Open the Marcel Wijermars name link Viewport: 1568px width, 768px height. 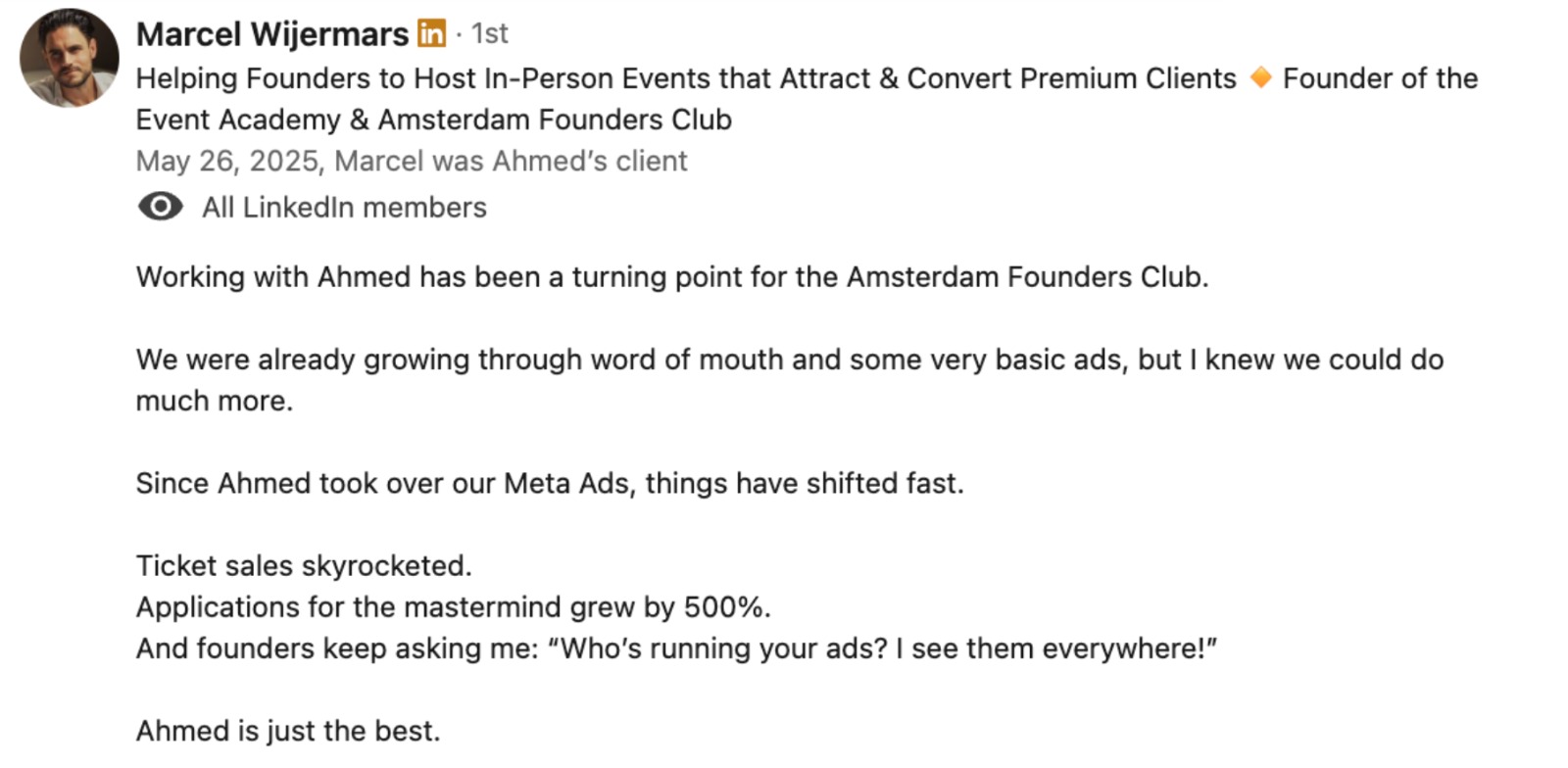[271, 34]
